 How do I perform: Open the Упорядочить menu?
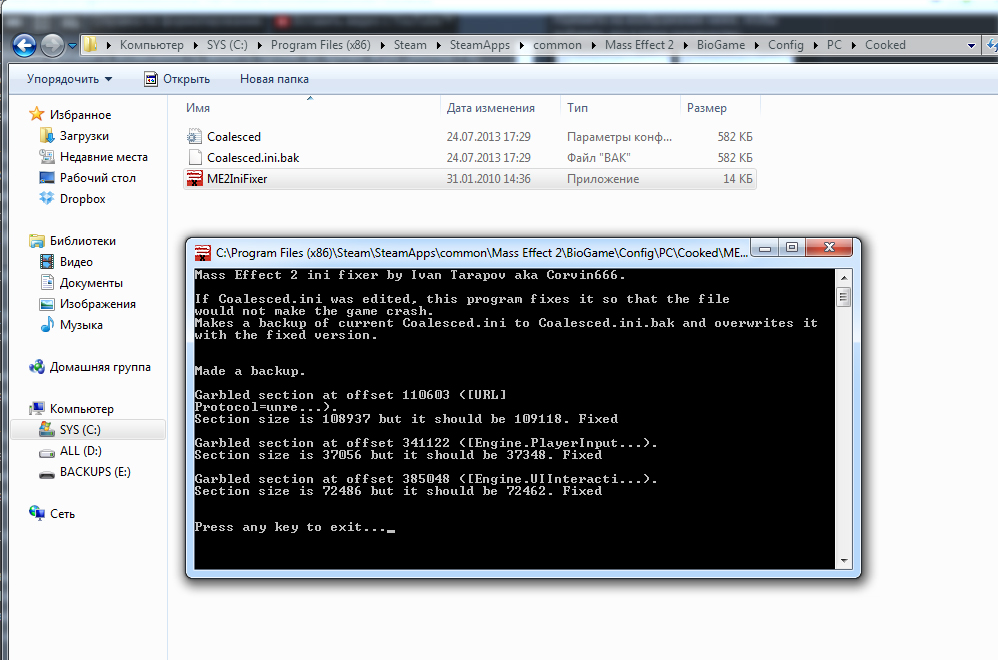pos(69,79)
